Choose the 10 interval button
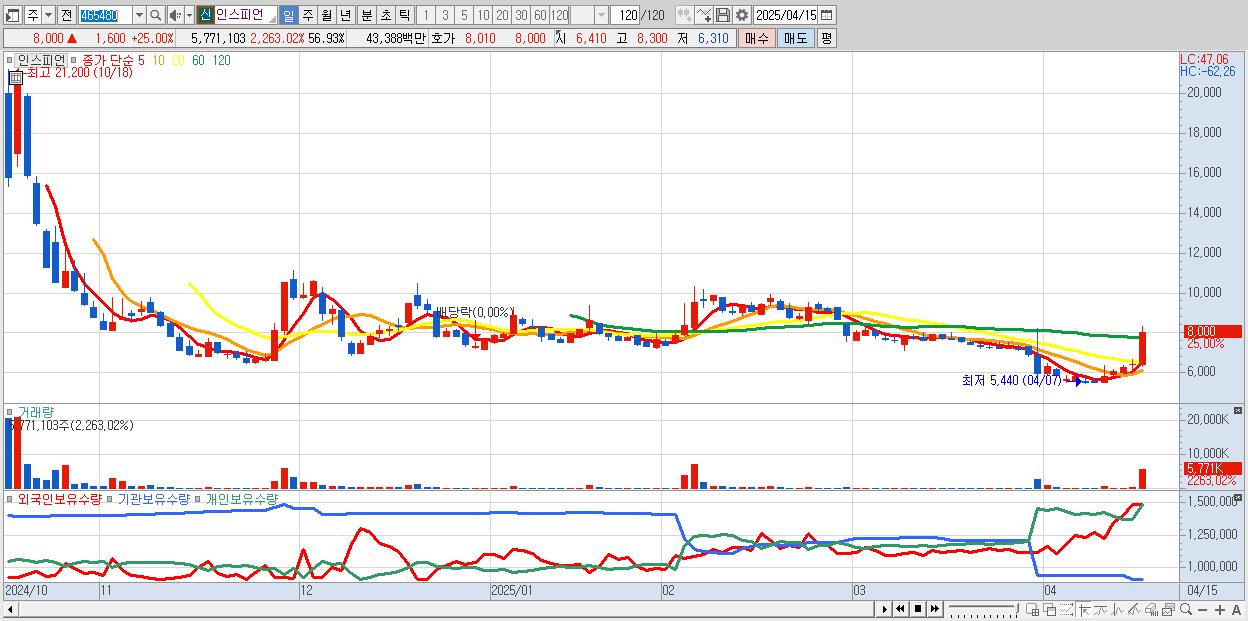The width and height of the screenshot is (1248, 621). pyautogui.click(x=483, y=15)
